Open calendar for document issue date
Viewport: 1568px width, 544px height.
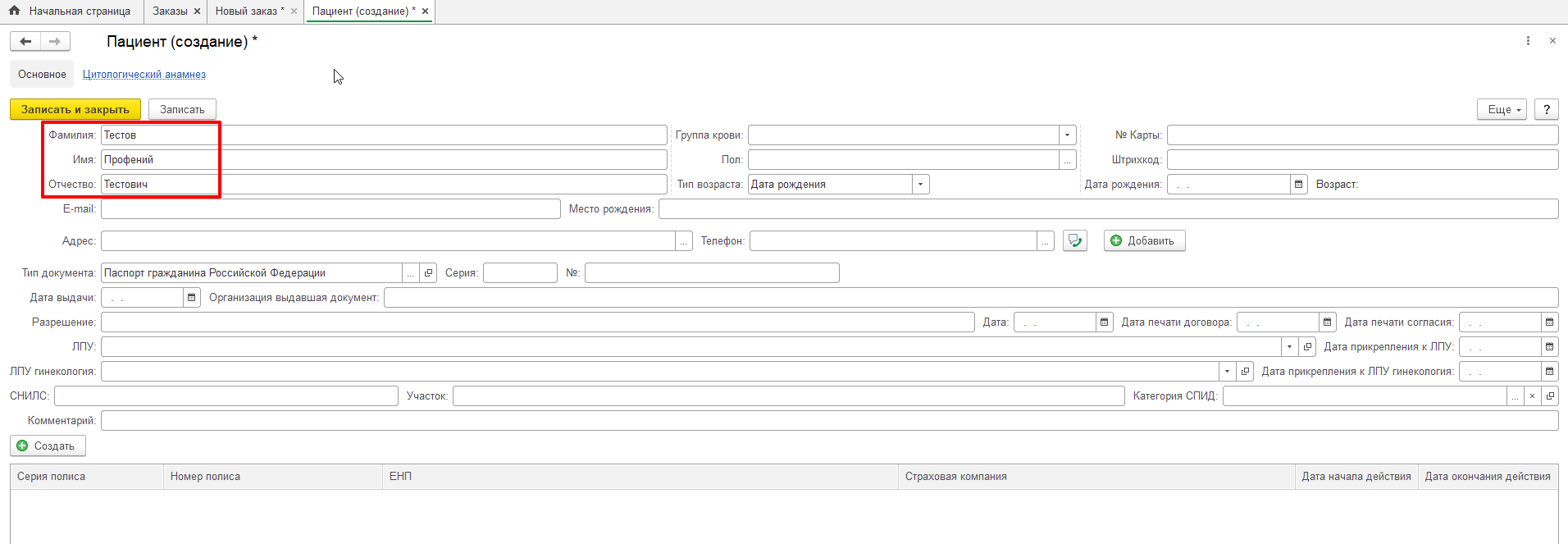point(191,298)
